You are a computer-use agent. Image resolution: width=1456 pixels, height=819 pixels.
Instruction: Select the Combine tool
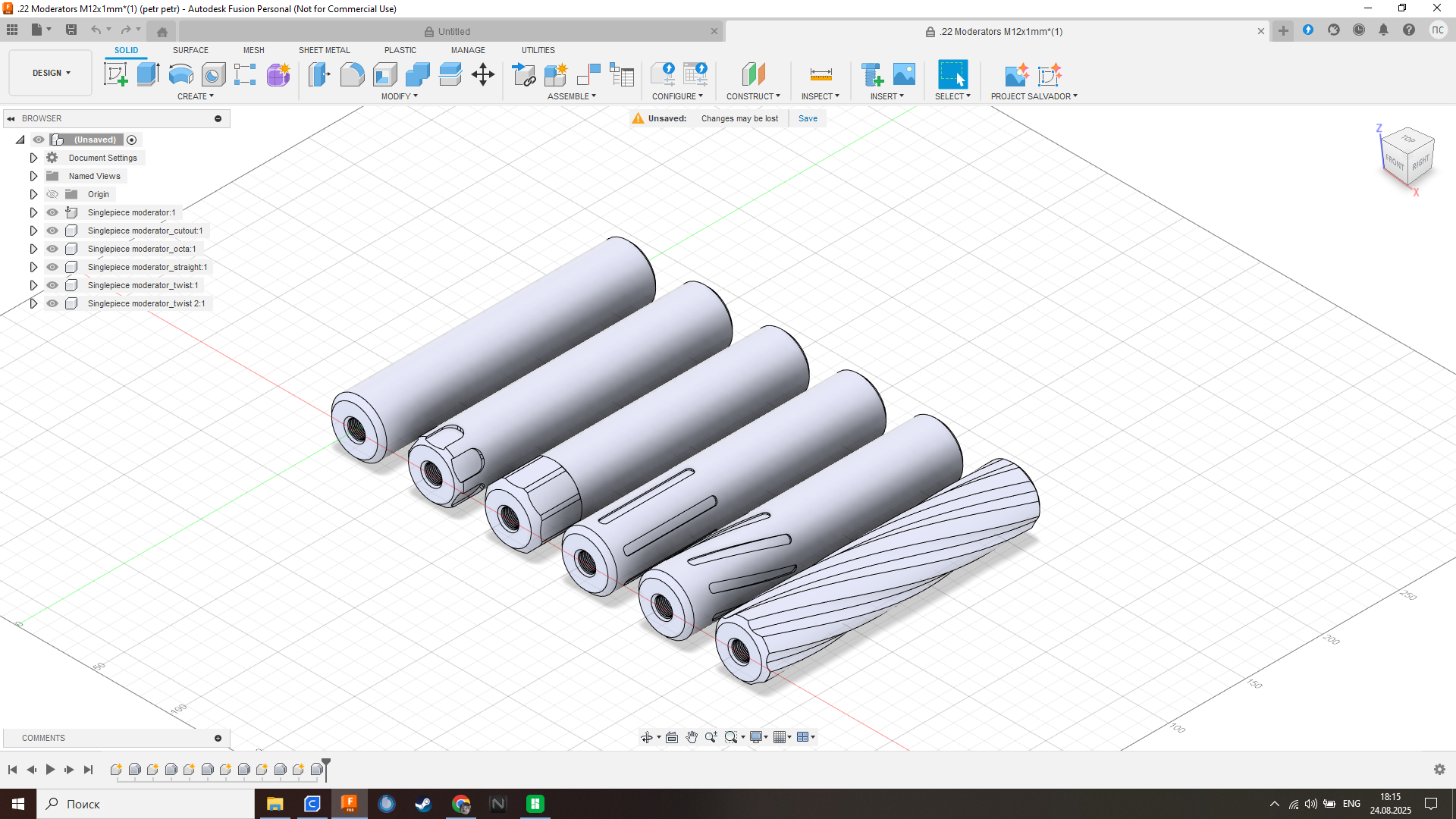click(x=417, y=74)
